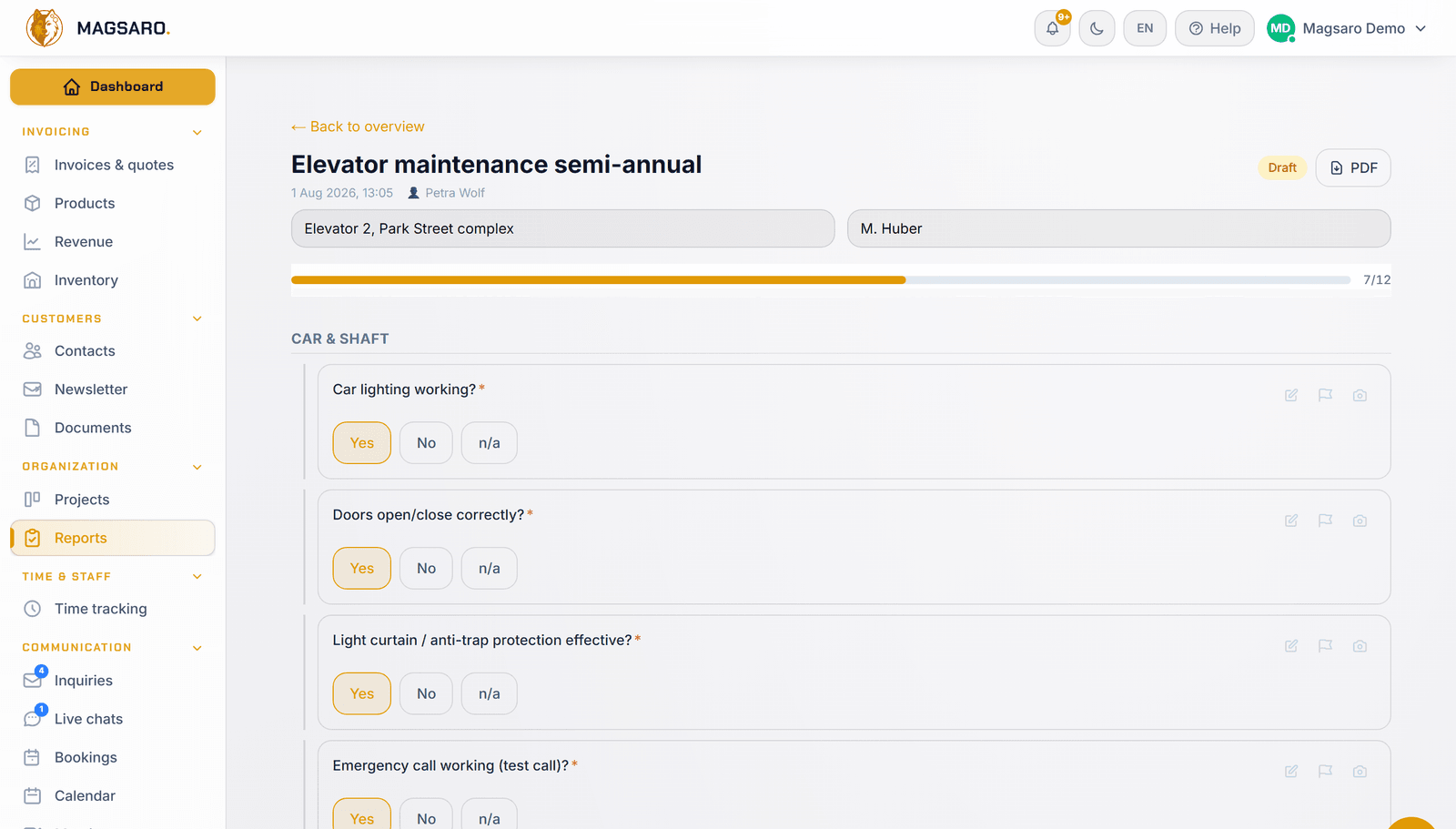The image size is (1456, 829).
Task: Flag the Car lighting question
Action: point(1325,395)
